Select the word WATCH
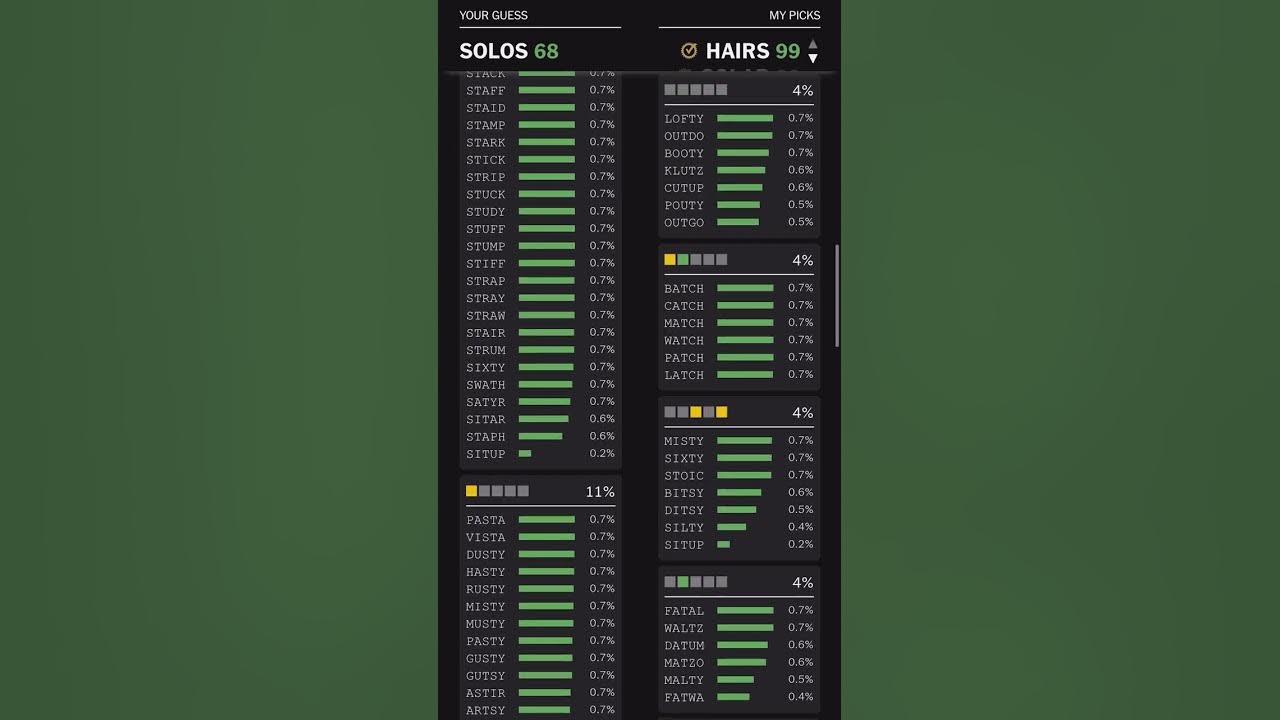1280x720 pixels. pyautogui.click(x=684, y=341)
